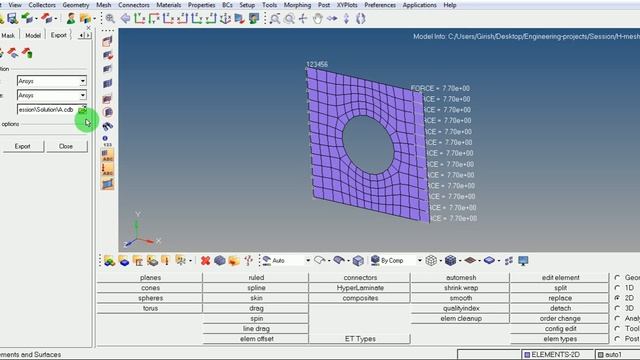This screenshot has width=640, height=360.
Task: Click the auto1 component status box
Action: (x=618, y=355)
